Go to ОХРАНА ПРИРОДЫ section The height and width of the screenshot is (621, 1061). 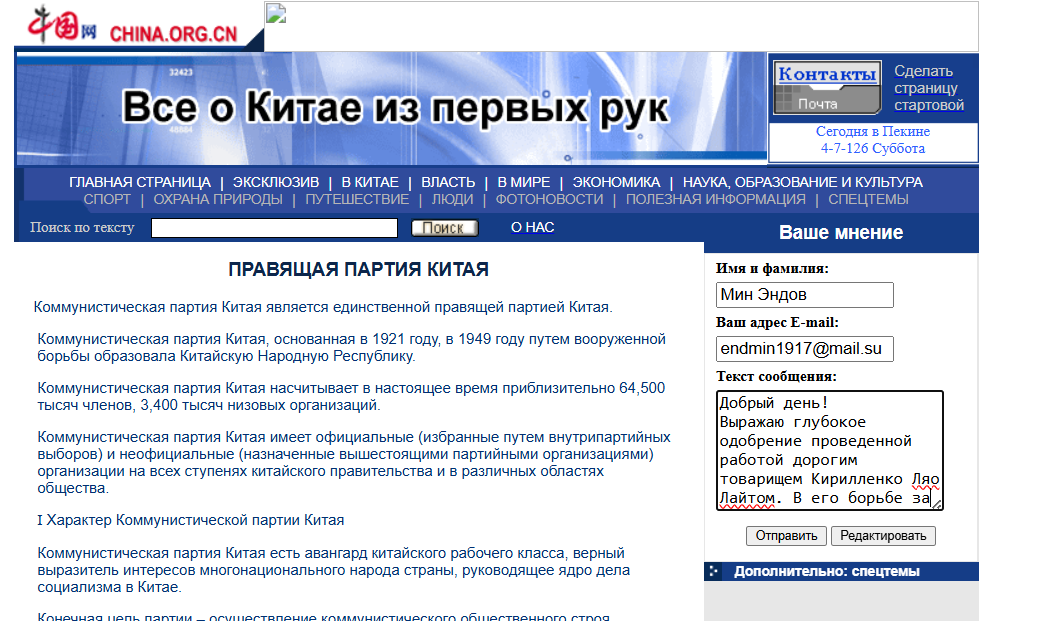[218, 200]
